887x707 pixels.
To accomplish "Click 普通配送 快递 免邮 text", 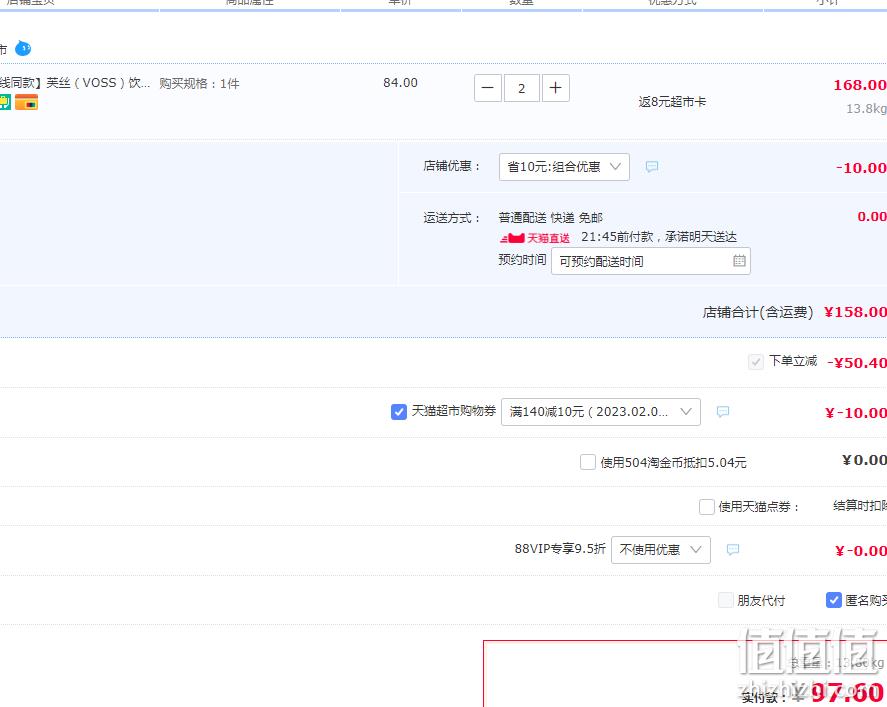I will [550, 218].
